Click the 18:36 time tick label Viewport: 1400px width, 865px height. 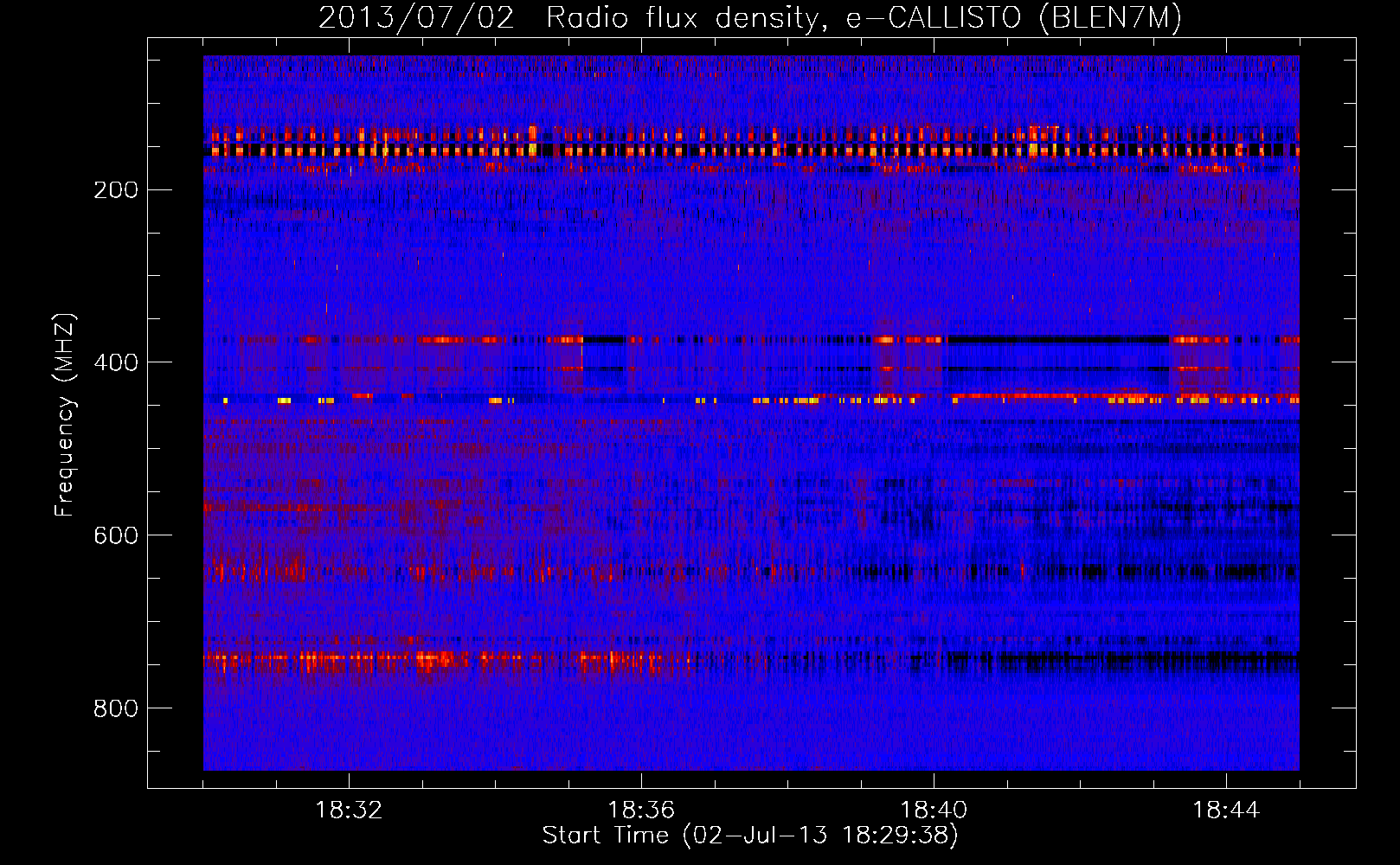pyautogui.click(x=641, y=811)
